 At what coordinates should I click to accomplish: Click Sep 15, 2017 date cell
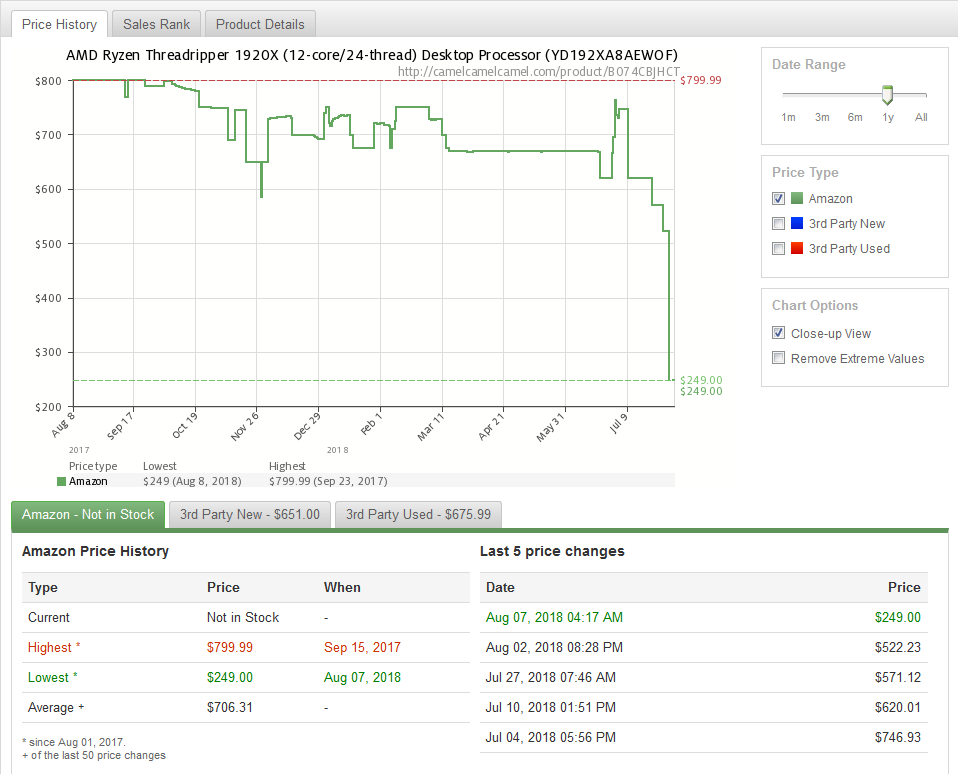[362, 648]
